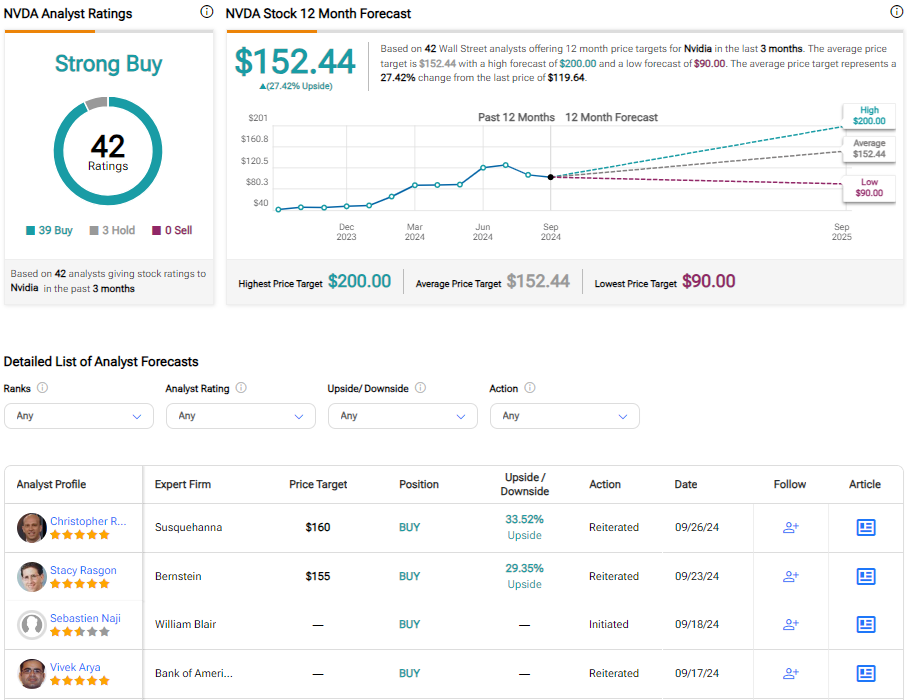Screen dimensions: 907x700
Task: Open the Analyst Rating dropdown
Action: coord(241,416)
